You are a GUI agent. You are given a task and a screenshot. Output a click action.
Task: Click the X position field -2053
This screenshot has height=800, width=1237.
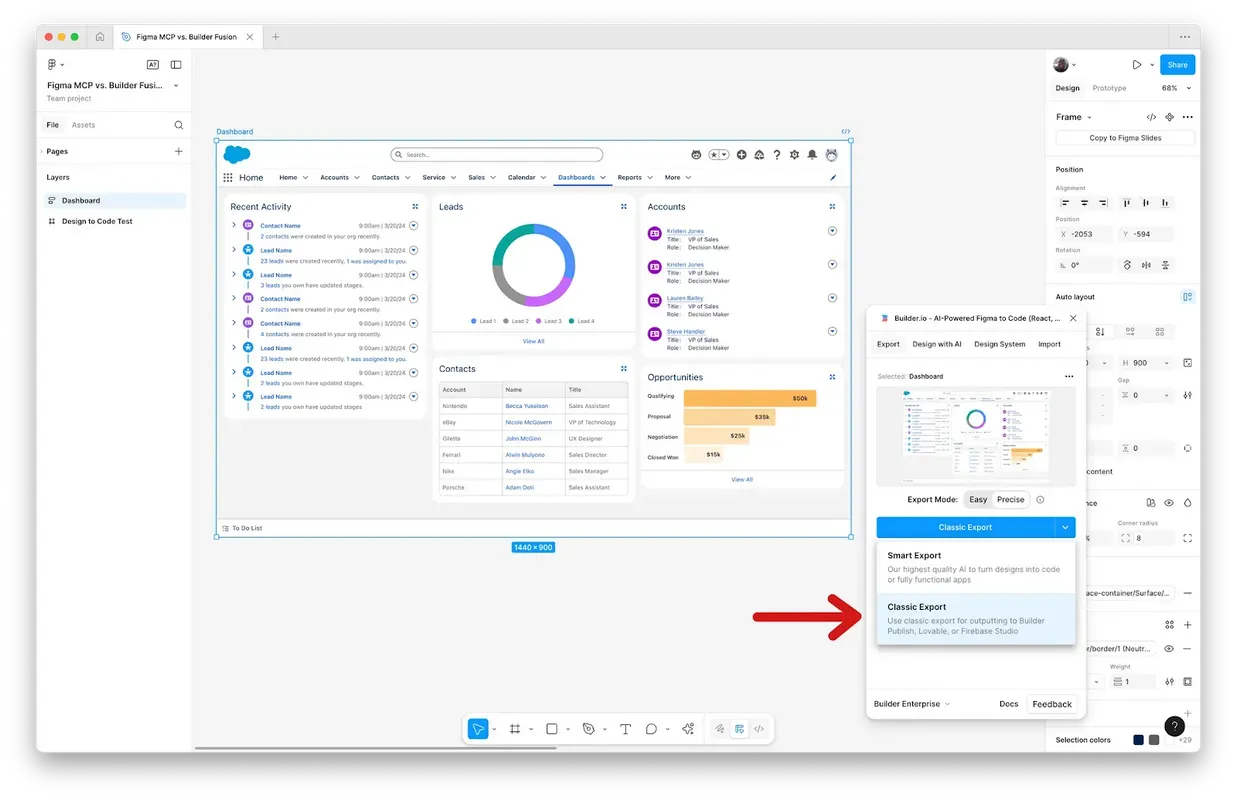(1084, 234)
